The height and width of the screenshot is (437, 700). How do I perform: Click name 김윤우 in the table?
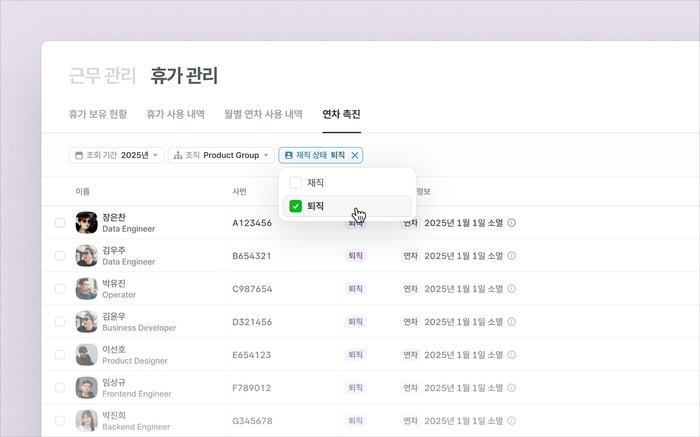[x=114, y=316]
